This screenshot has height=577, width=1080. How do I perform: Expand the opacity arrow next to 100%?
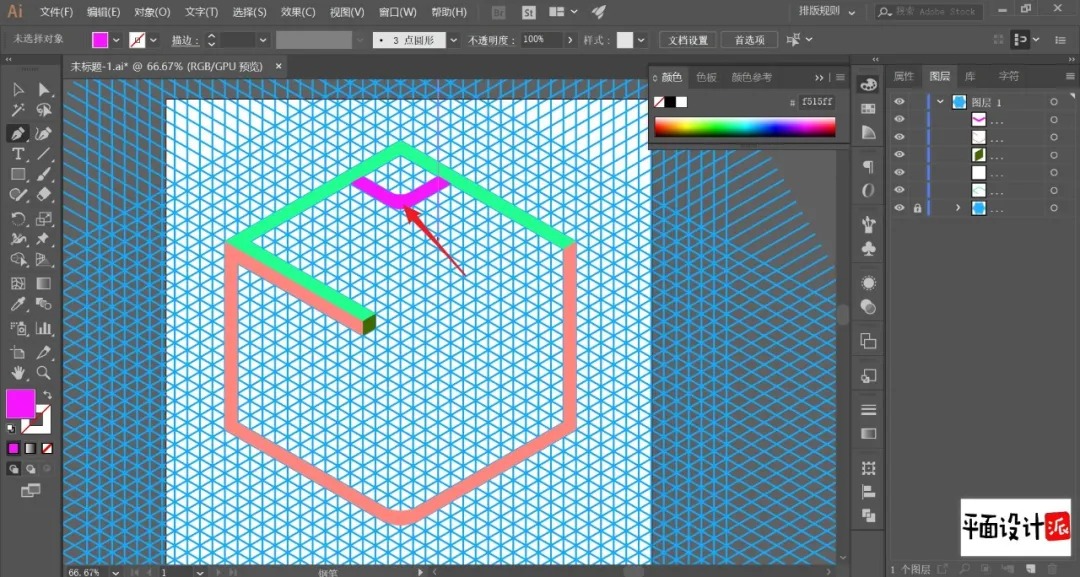click(570, 41)
